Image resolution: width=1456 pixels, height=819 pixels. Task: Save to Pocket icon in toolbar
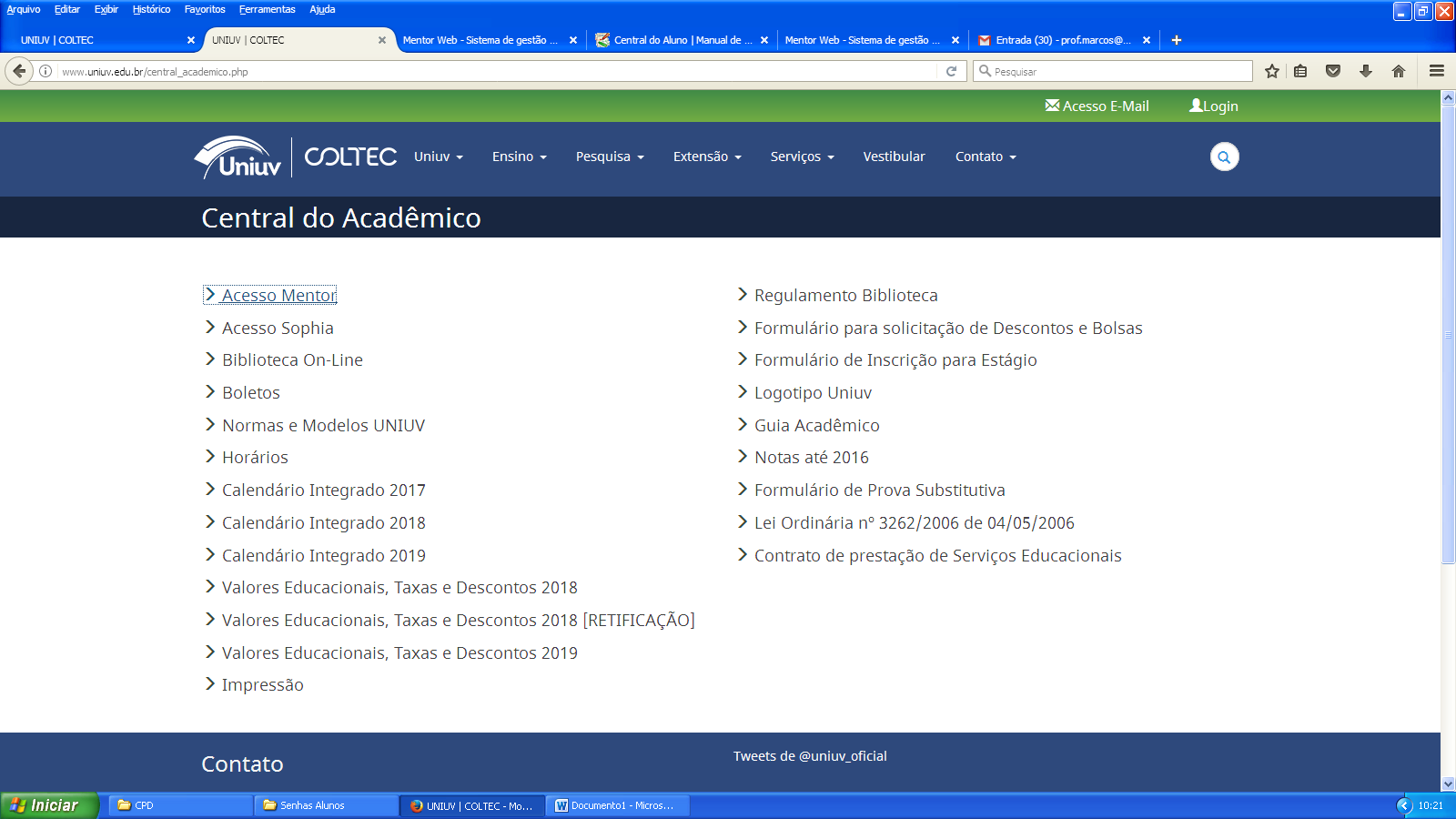1333,71
